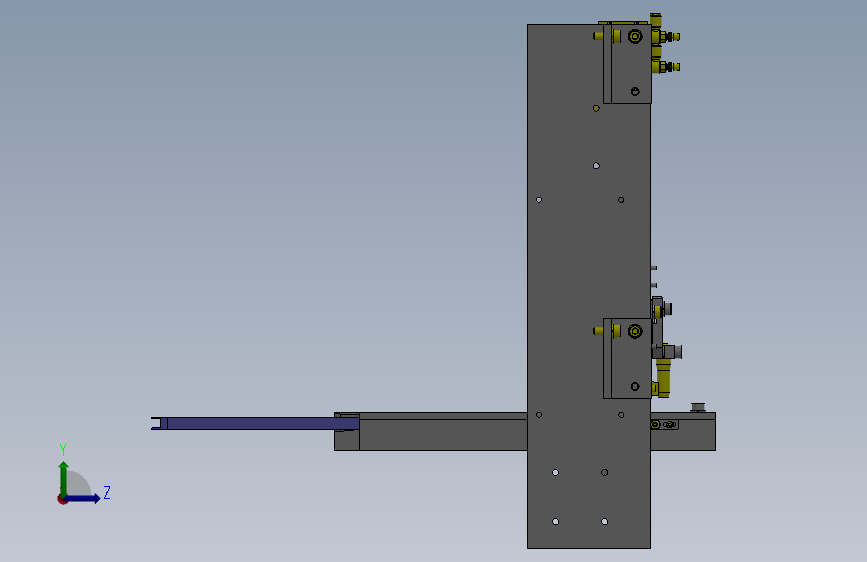Select the sensor bracket on the base's right section
This screenshot has width=867, height=562.
664,425
